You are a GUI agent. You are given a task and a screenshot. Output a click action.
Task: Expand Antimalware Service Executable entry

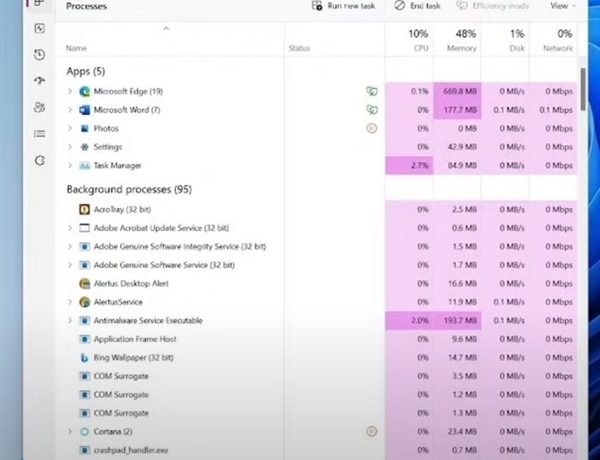(x=70, y=321)
